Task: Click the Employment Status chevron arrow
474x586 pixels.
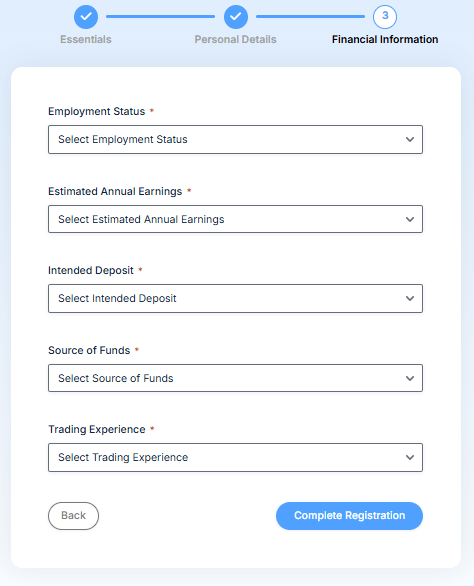Action: (x=410, y=139)
